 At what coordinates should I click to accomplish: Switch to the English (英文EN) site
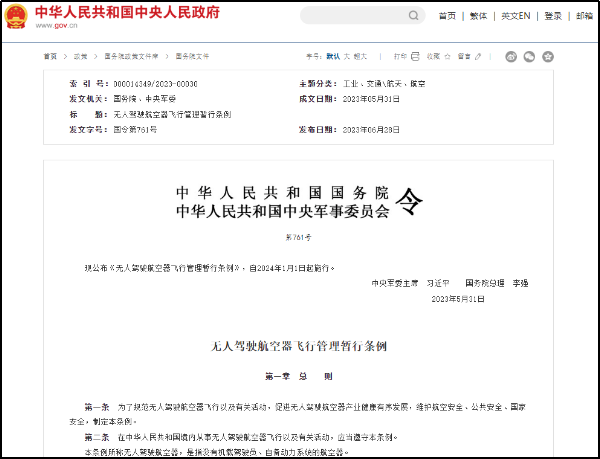pyautogui.click(x=516, y=16)
